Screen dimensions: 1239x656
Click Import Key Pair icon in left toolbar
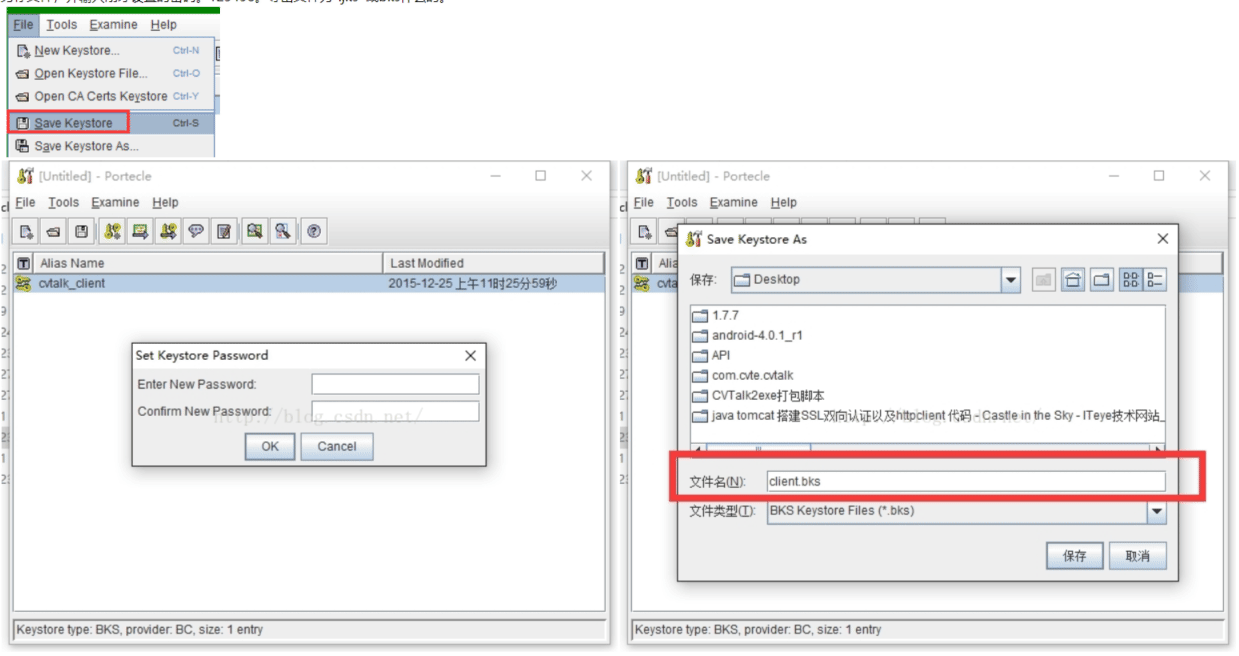(168, 231)
